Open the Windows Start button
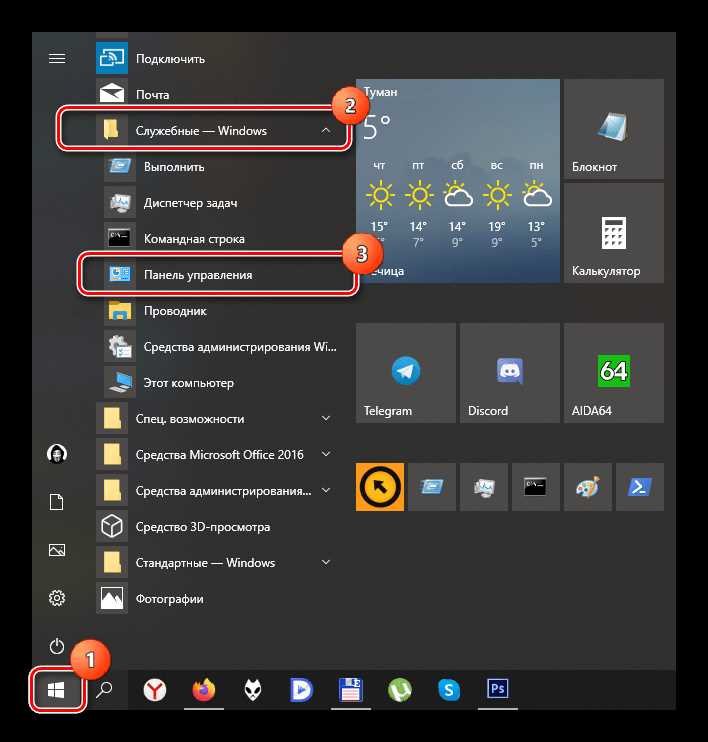 (56, 690)
